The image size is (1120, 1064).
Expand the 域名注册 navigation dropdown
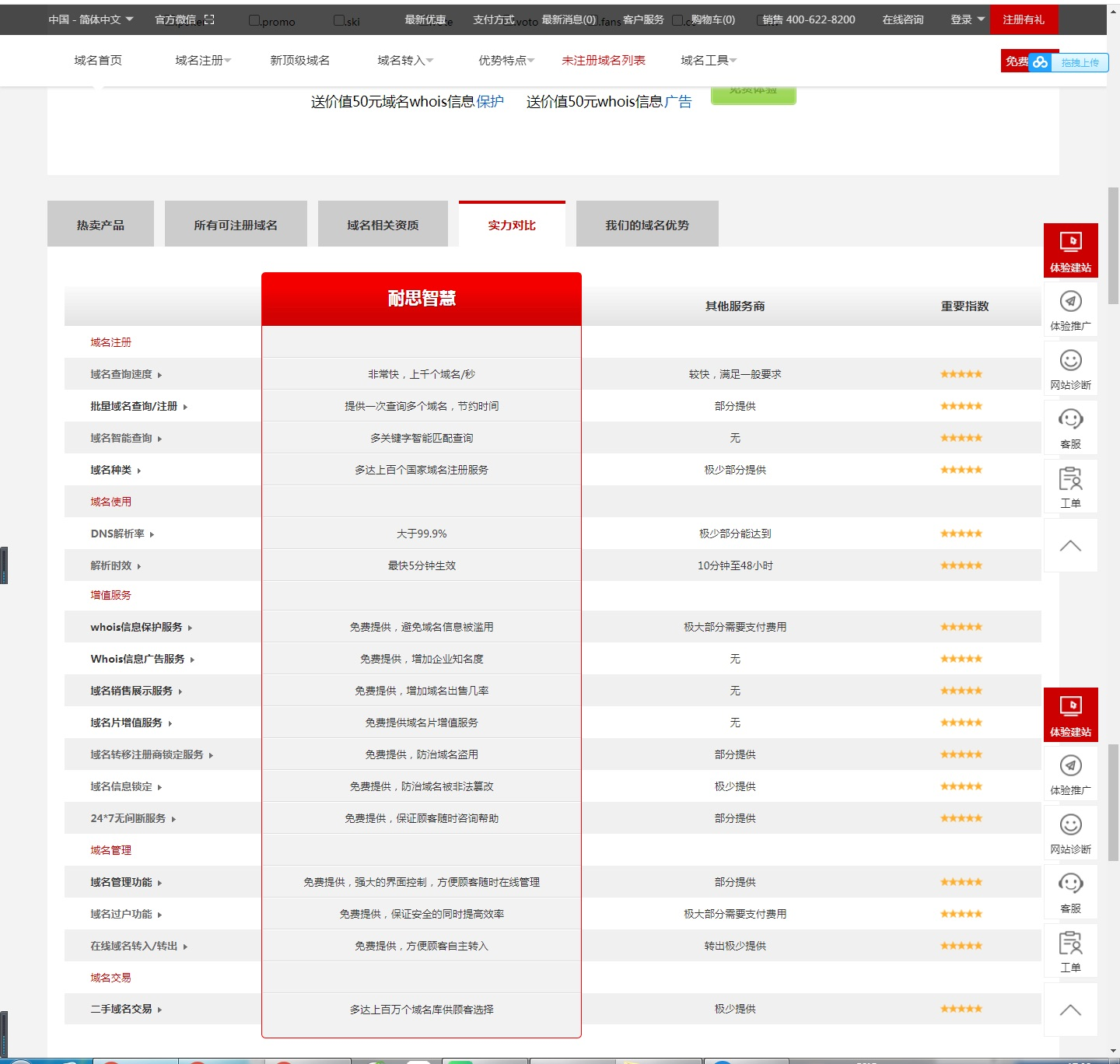click(203, 61)
